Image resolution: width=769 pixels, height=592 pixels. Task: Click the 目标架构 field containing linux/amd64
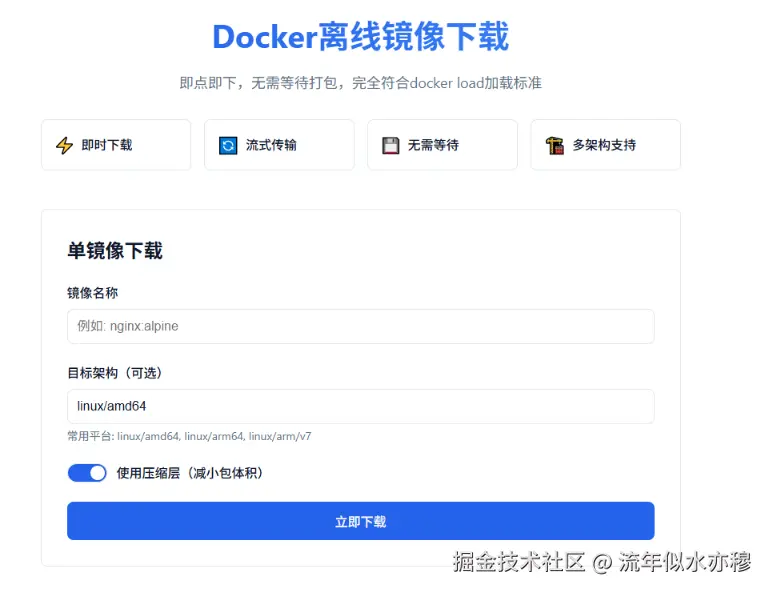360,406
